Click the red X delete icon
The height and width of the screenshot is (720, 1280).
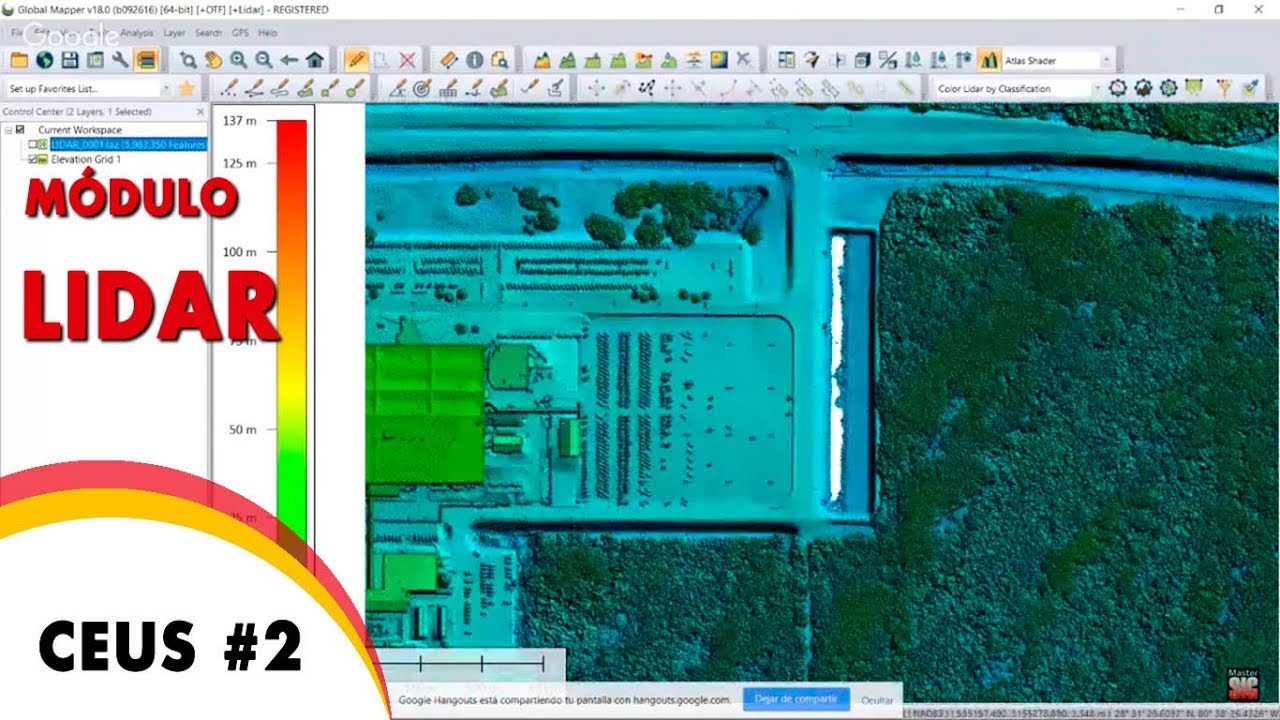click(x=407, y=60)
